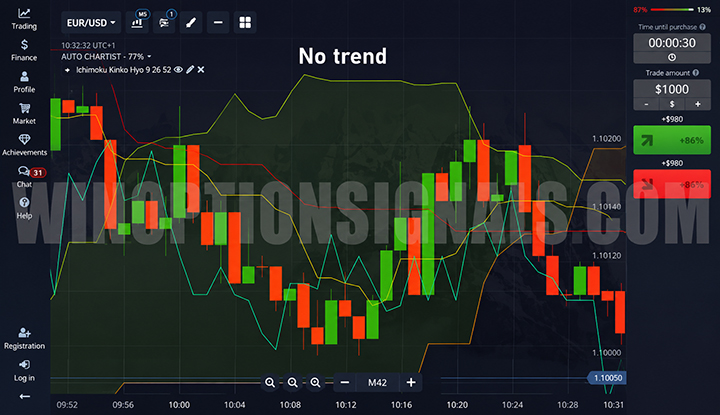This screenshot has height=415, width=720.
Task: Buy up with green +86% button
Action: (672, 140)
